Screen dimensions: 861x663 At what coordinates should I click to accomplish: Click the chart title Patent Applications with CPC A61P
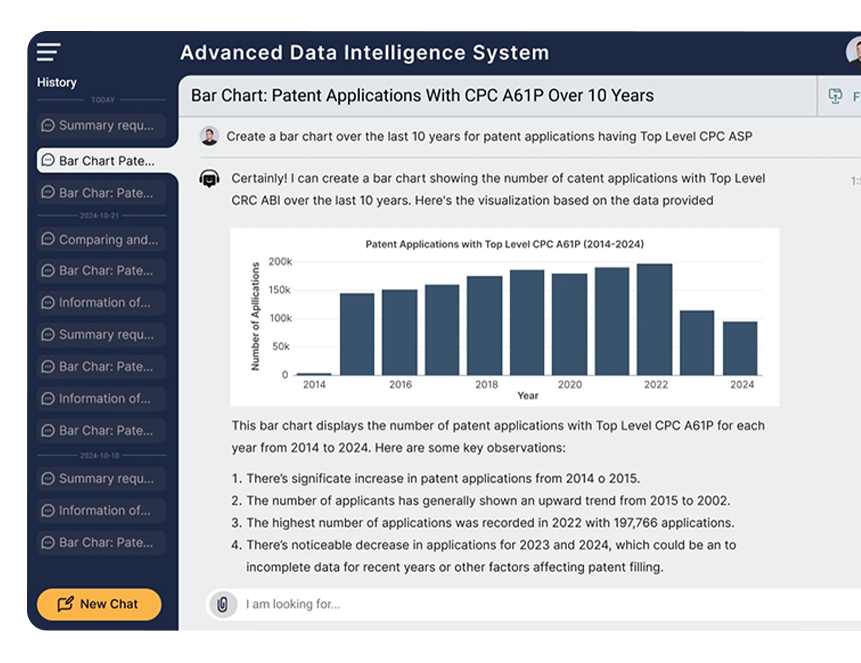(x=505, y=244)
